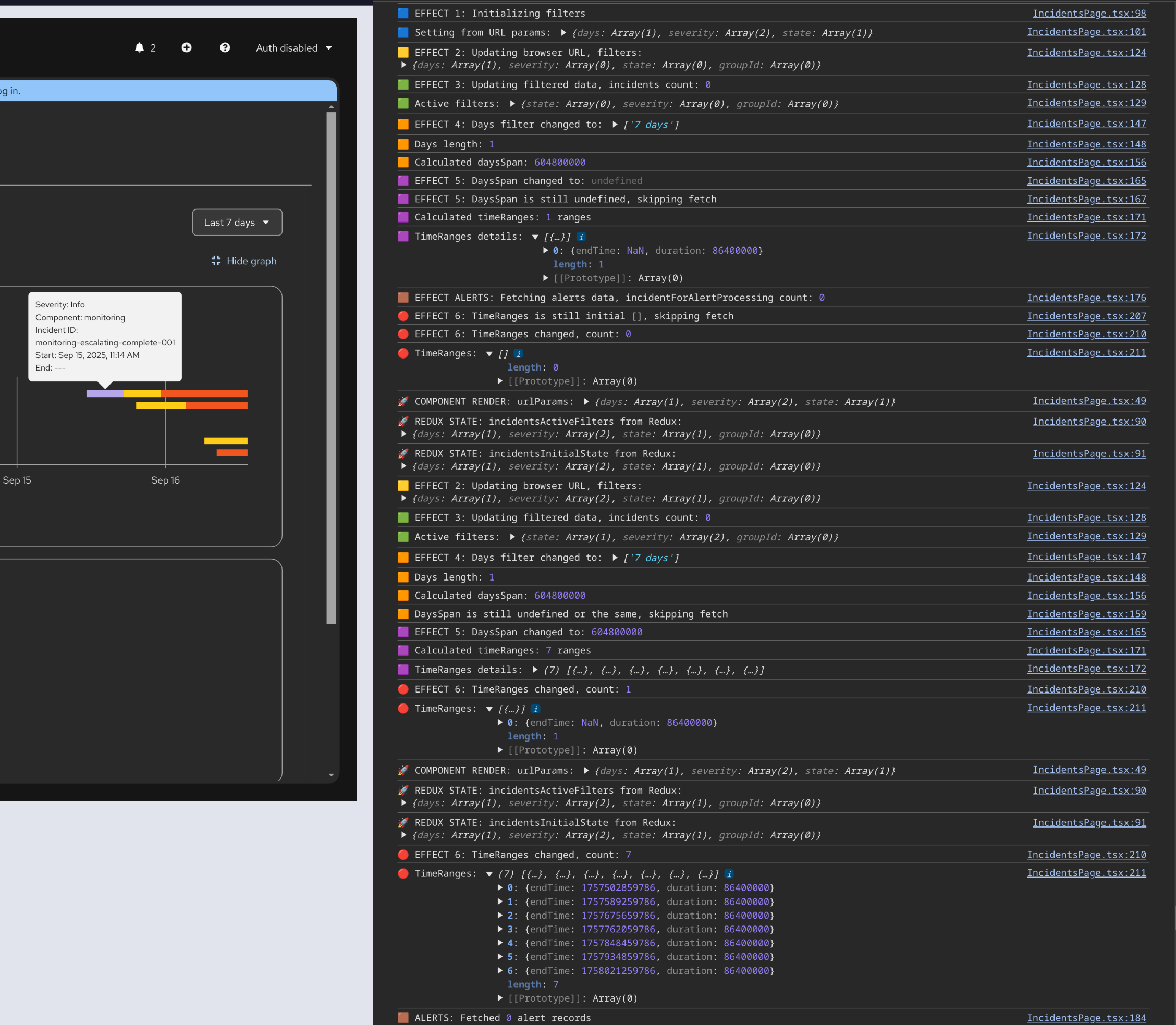The height and width of the screenshot is (1025, 1176).
Task: Open the Auth disabled user dropdown
Action: 293,48
